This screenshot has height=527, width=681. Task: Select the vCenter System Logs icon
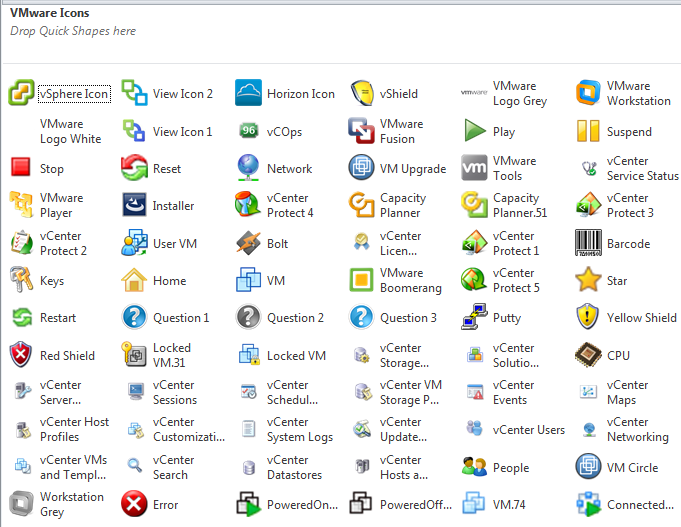[248, 429]
